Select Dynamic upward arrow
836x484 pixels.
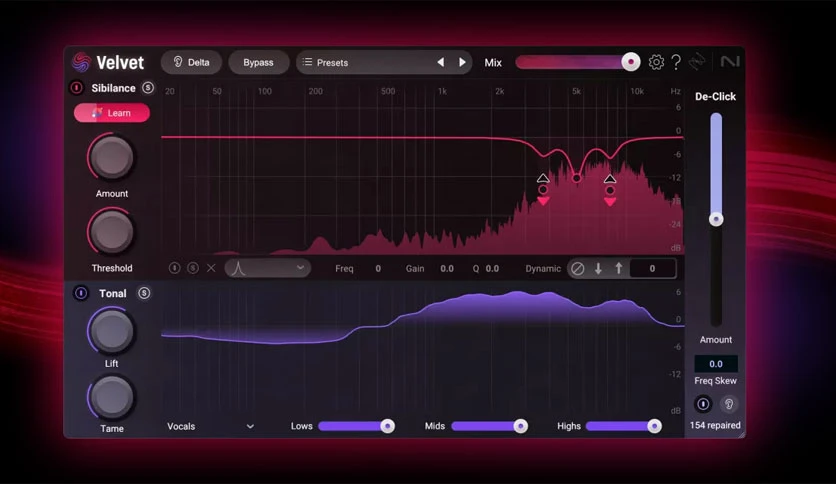(x=618, y=269)
